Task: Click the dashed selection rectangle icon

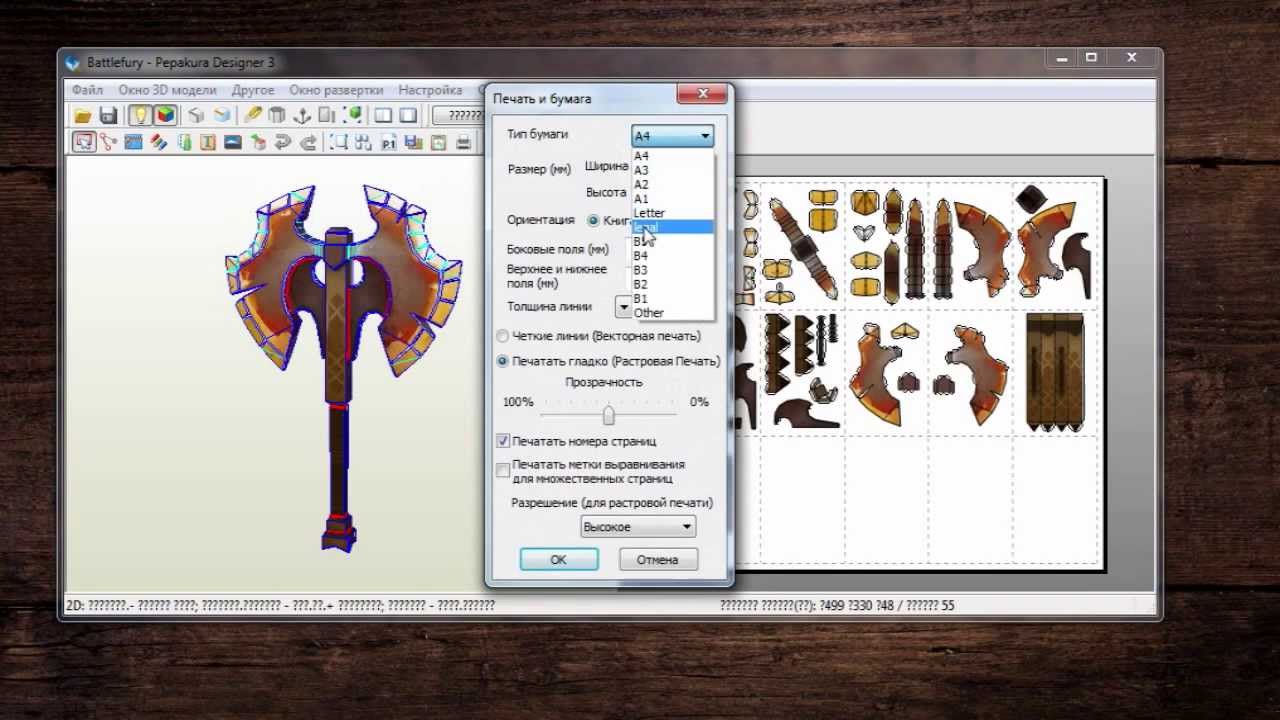Action: [340, 142]
